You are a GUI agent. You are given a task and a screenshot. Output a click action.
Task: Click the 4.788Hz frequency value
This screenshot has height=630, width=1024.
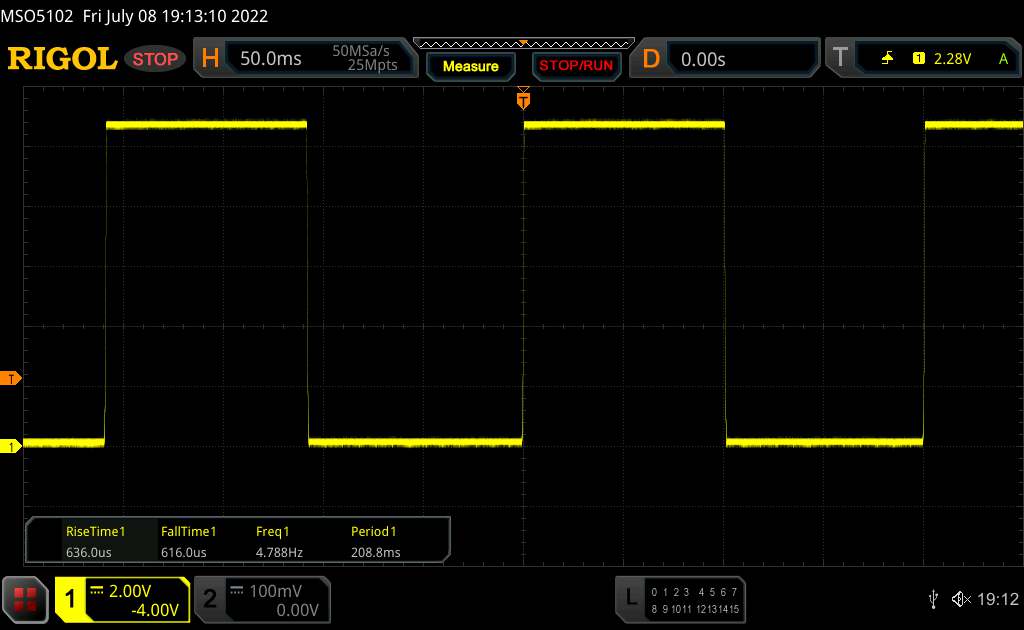coord(279,552)
